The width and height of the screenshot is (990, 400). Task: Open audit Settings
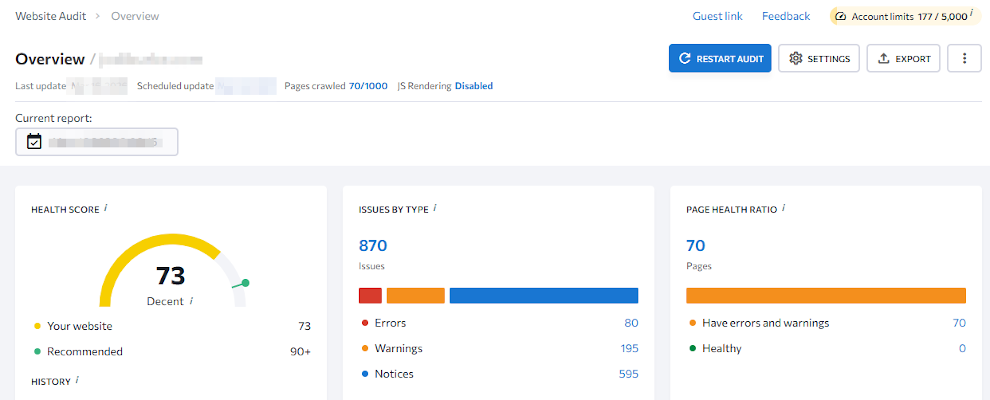[819, 59]
